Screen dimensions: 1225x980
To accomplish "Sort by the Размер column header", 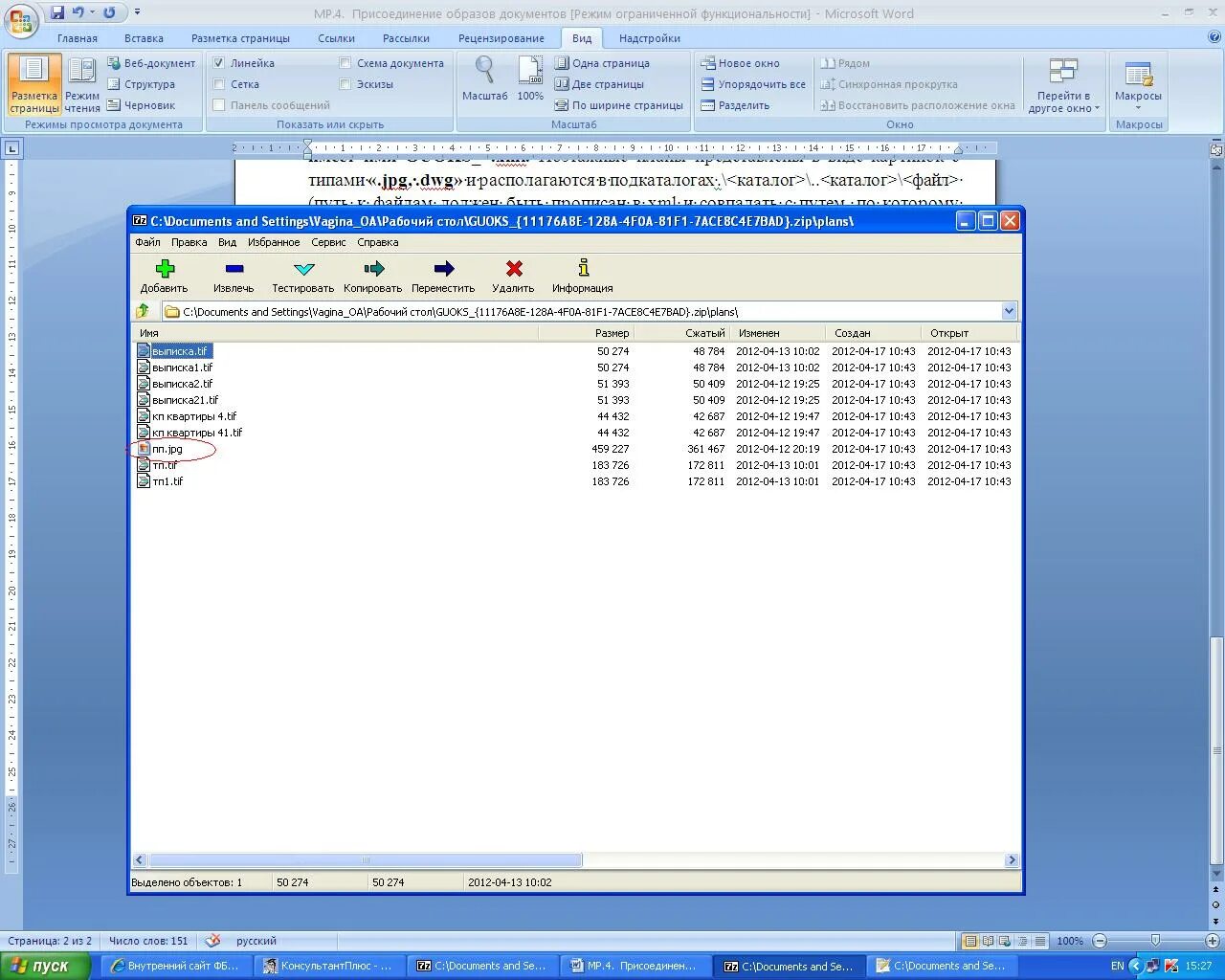I will [x=586, y=333].
